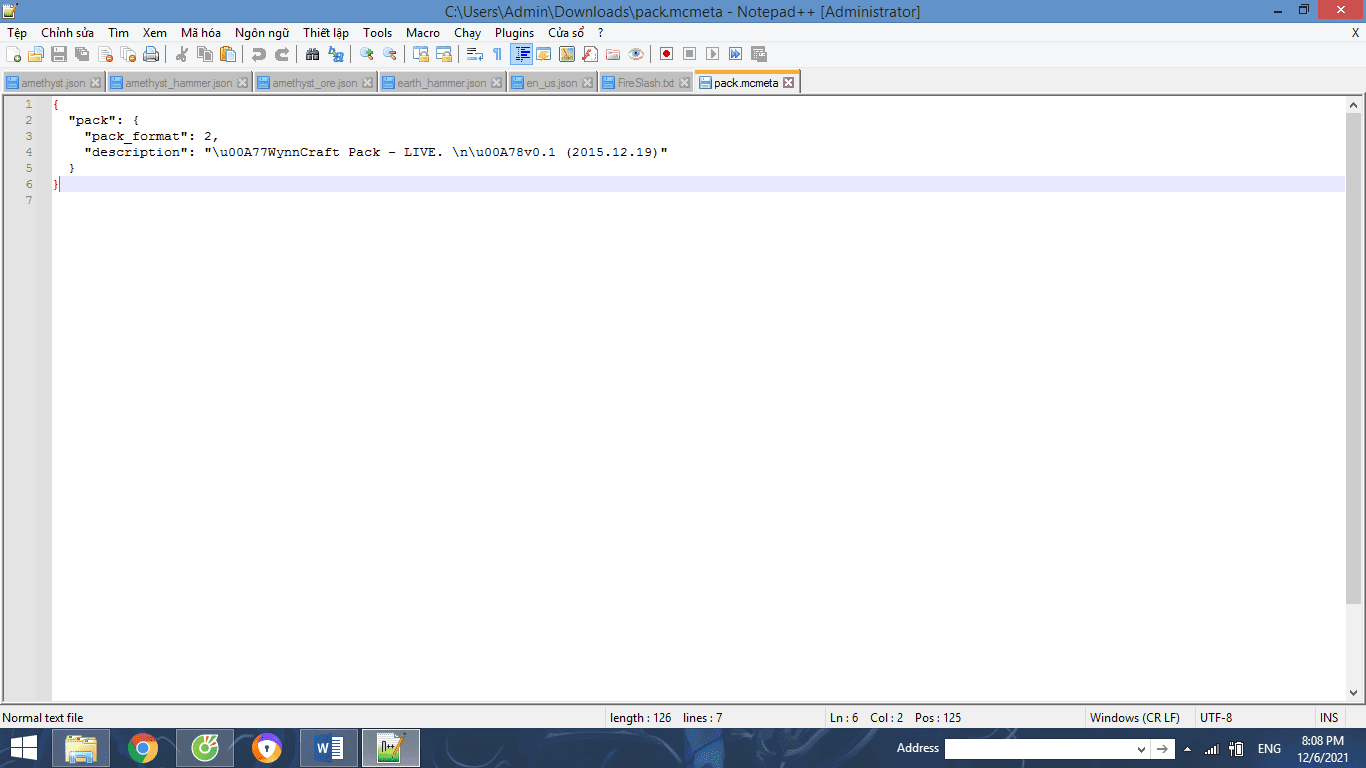Click the vertical scrollbar down arrow
The height and width of the screenshot is (768, 1366).
(x=1355, y=693)
